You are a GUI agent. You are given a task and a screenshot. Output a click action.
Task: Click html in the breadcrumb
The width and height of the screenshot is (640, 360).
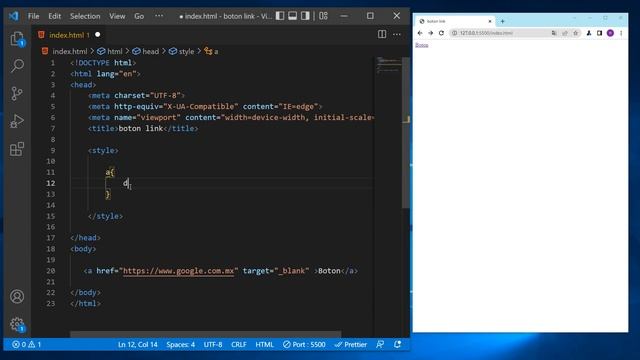pos(114,51)
